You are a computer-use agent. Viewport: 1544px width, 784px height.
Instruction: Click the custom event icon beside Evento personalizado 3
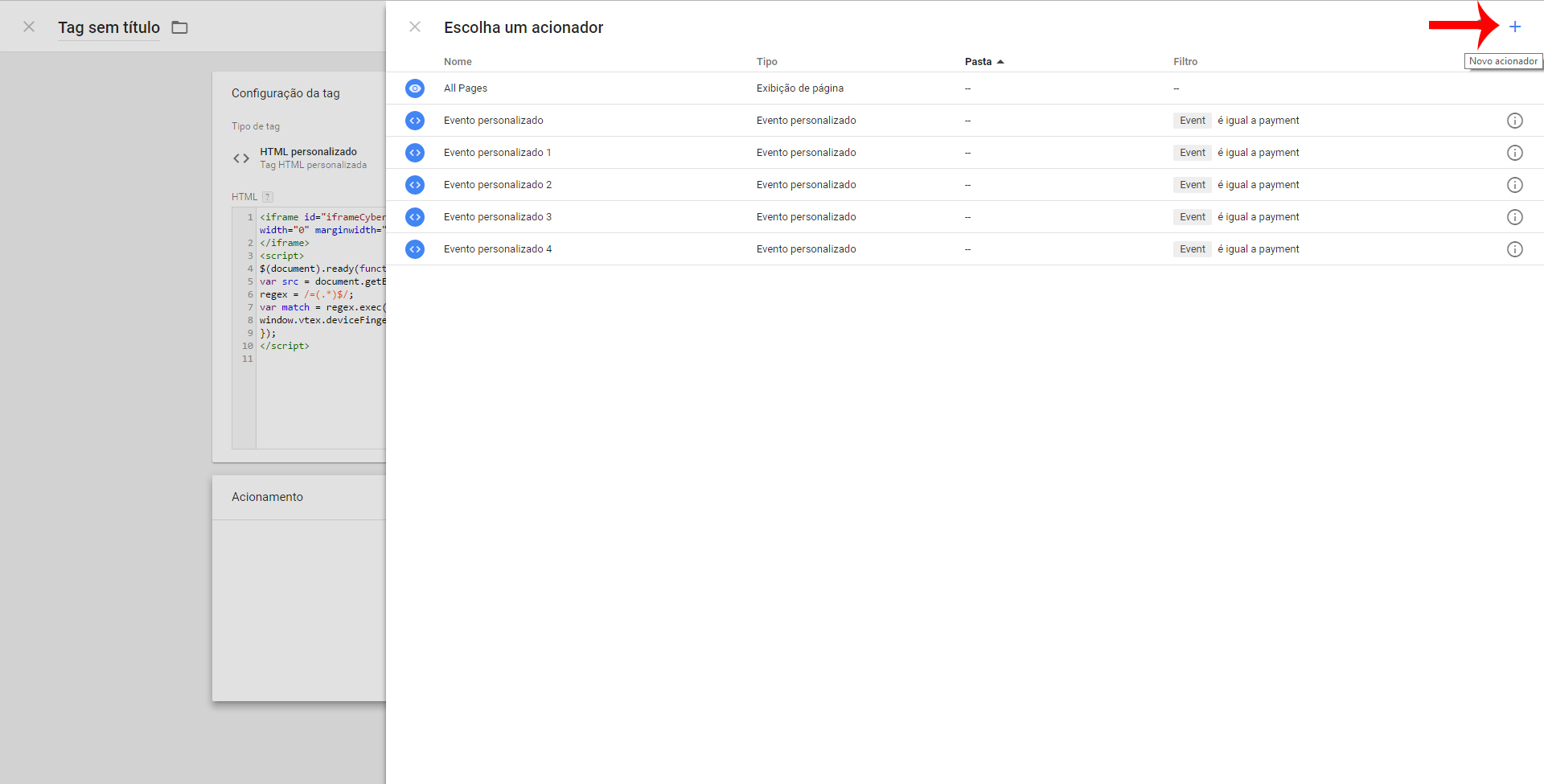[415, 216]
